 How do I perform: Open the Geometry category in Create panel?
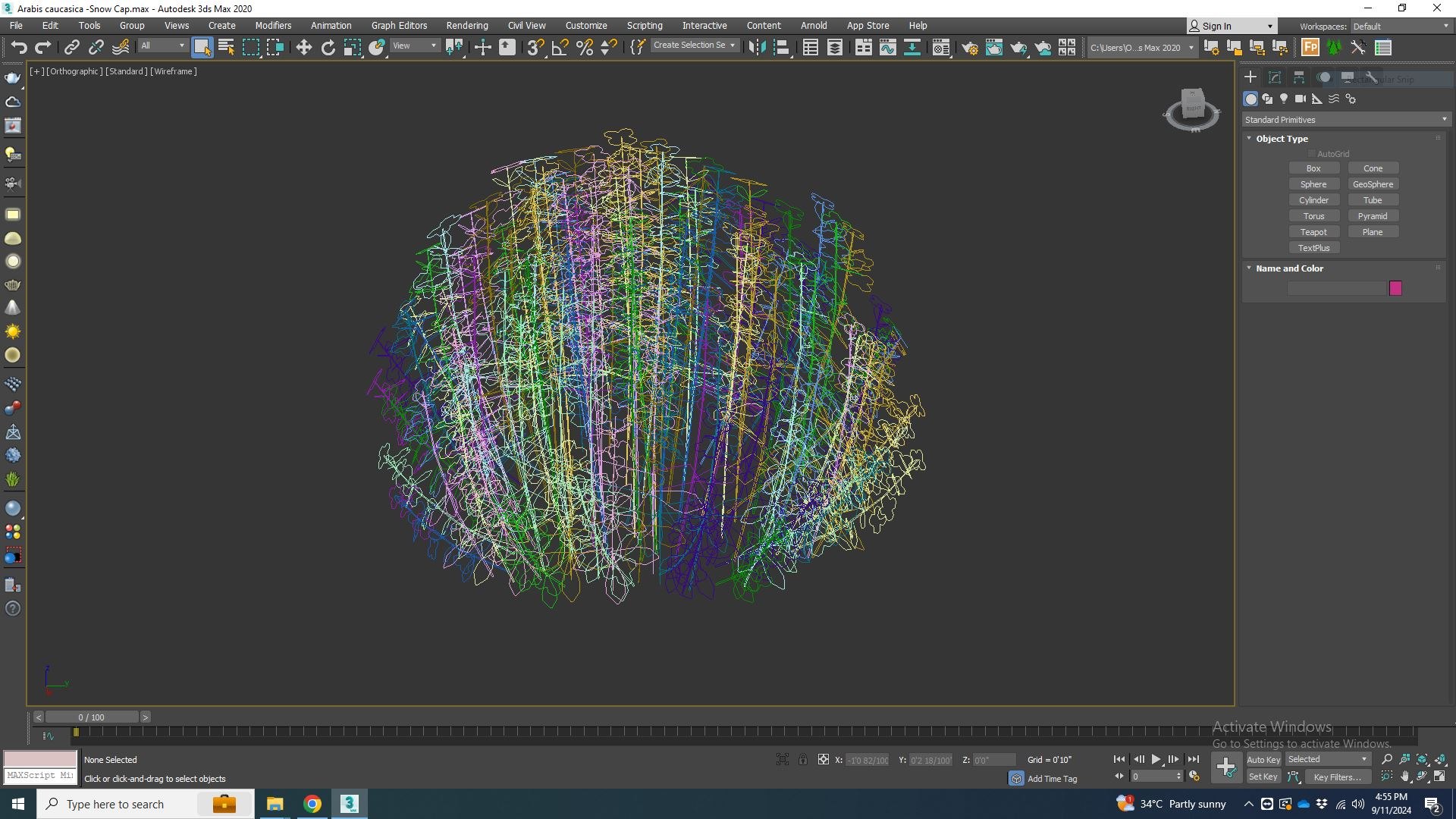(1251, 99)
